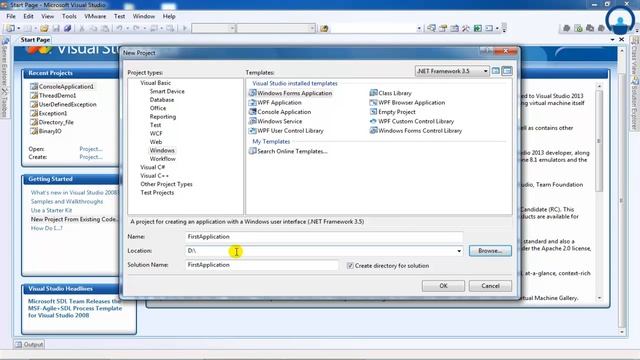
Task: Select Visual C++ project type
Action: pos(154,176)
